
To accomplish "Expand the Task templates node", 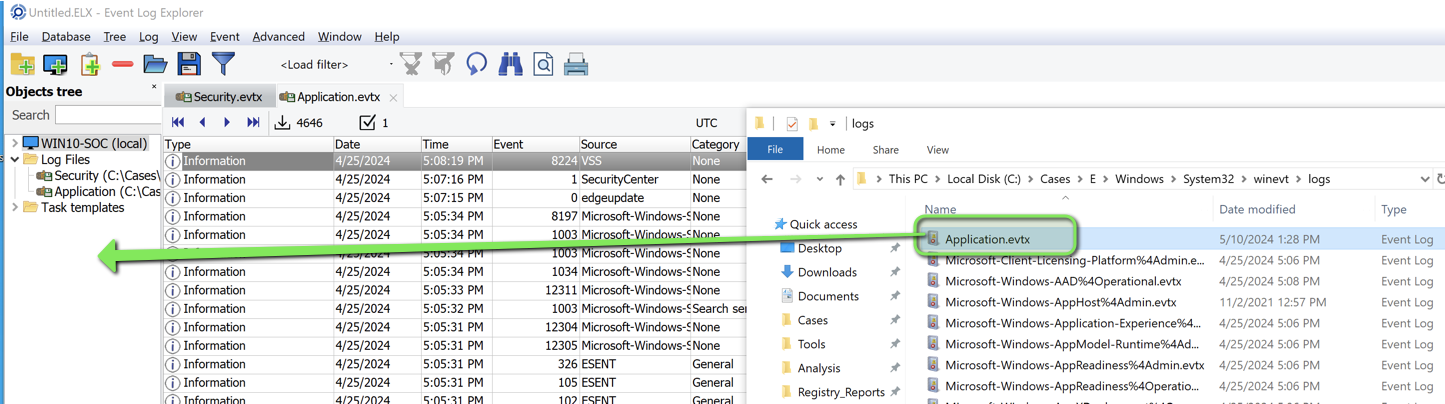I will pos(14,207).
